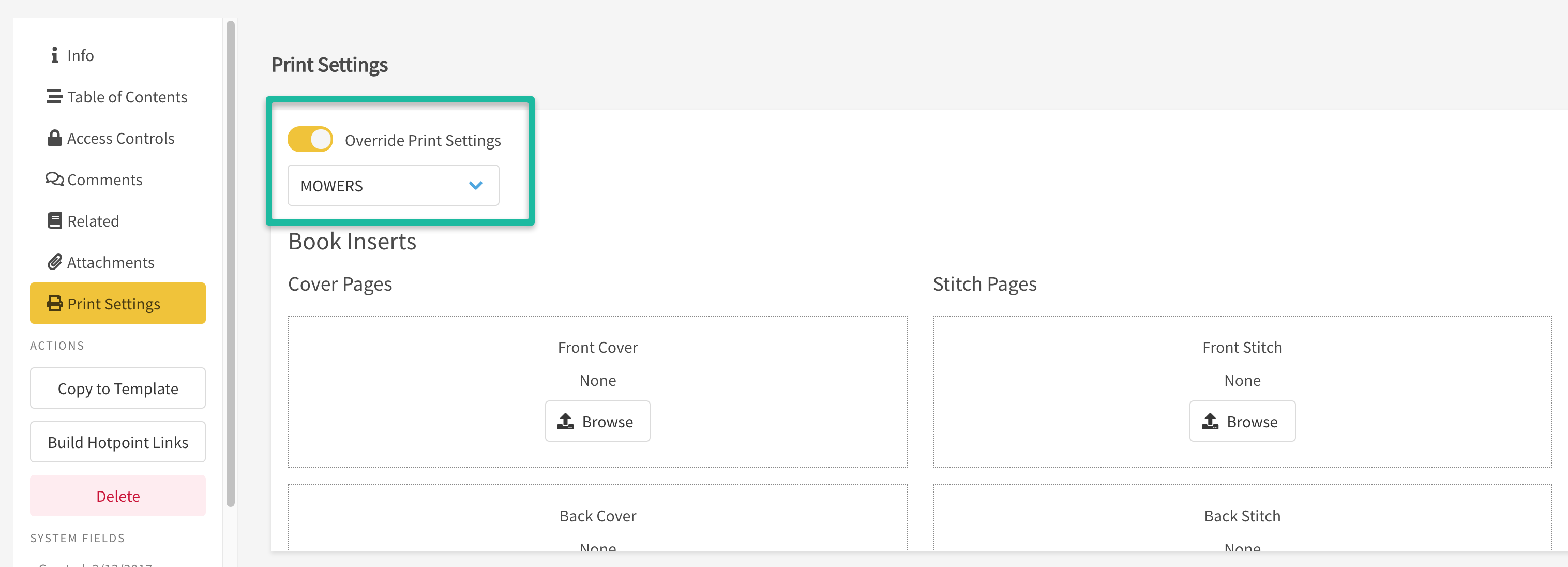
Task: Click the Print Settings printer icon
Action: 55,303
